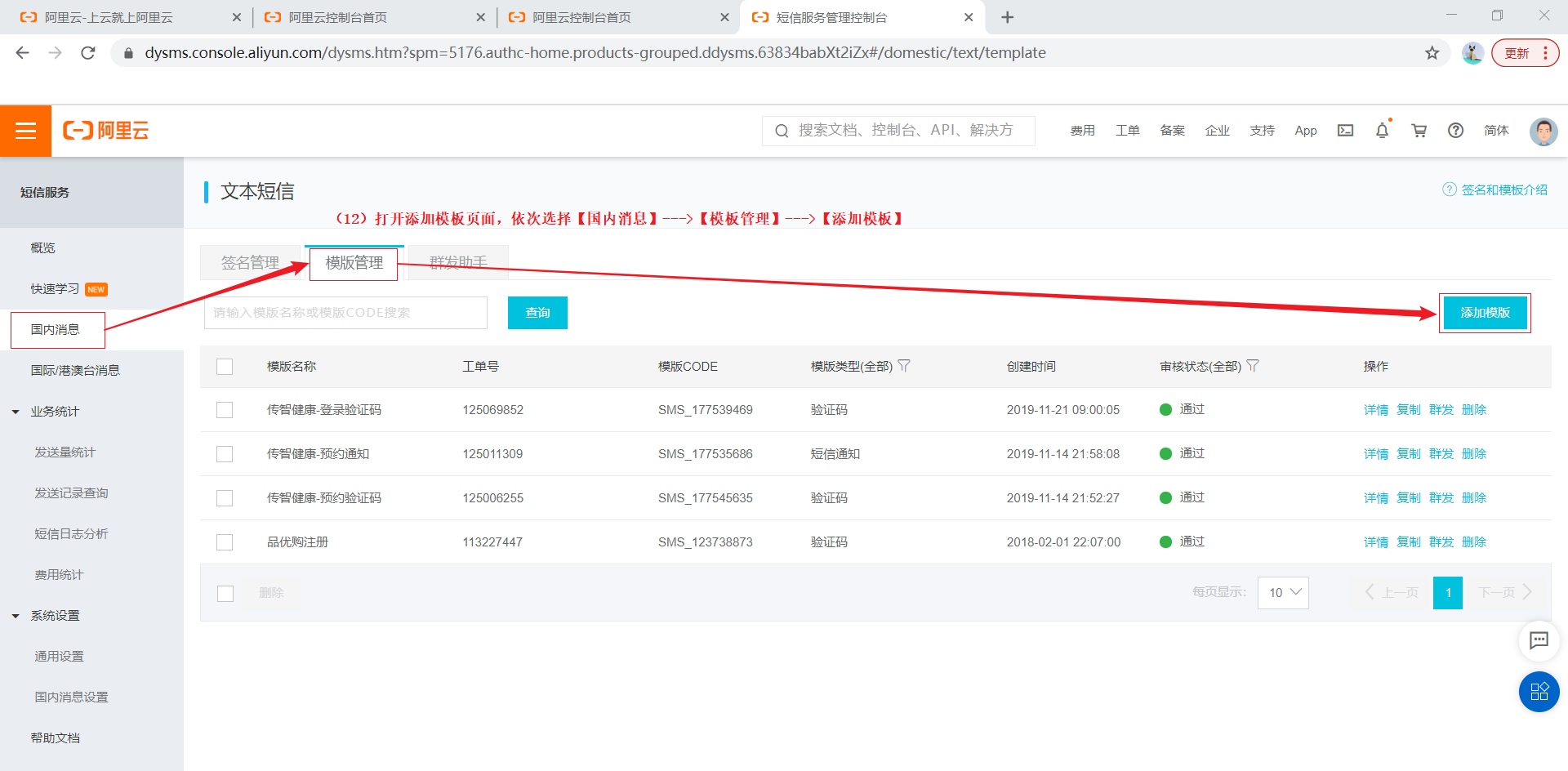Collapse the 业务统计 section

pos(16,412)
